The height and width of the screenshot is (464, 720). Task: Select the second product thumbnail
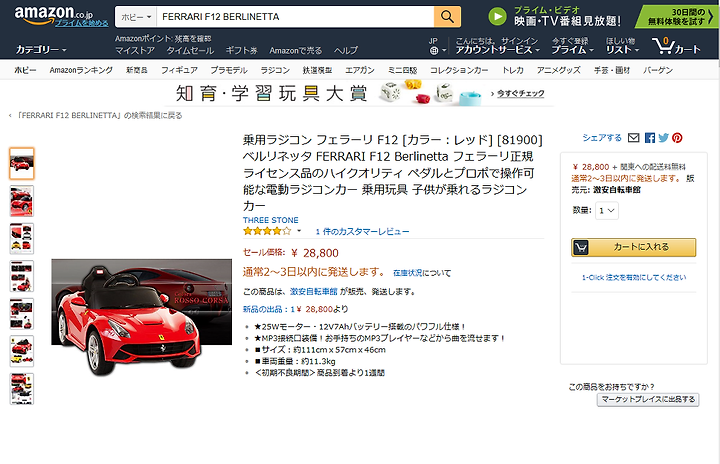(22, 201)
